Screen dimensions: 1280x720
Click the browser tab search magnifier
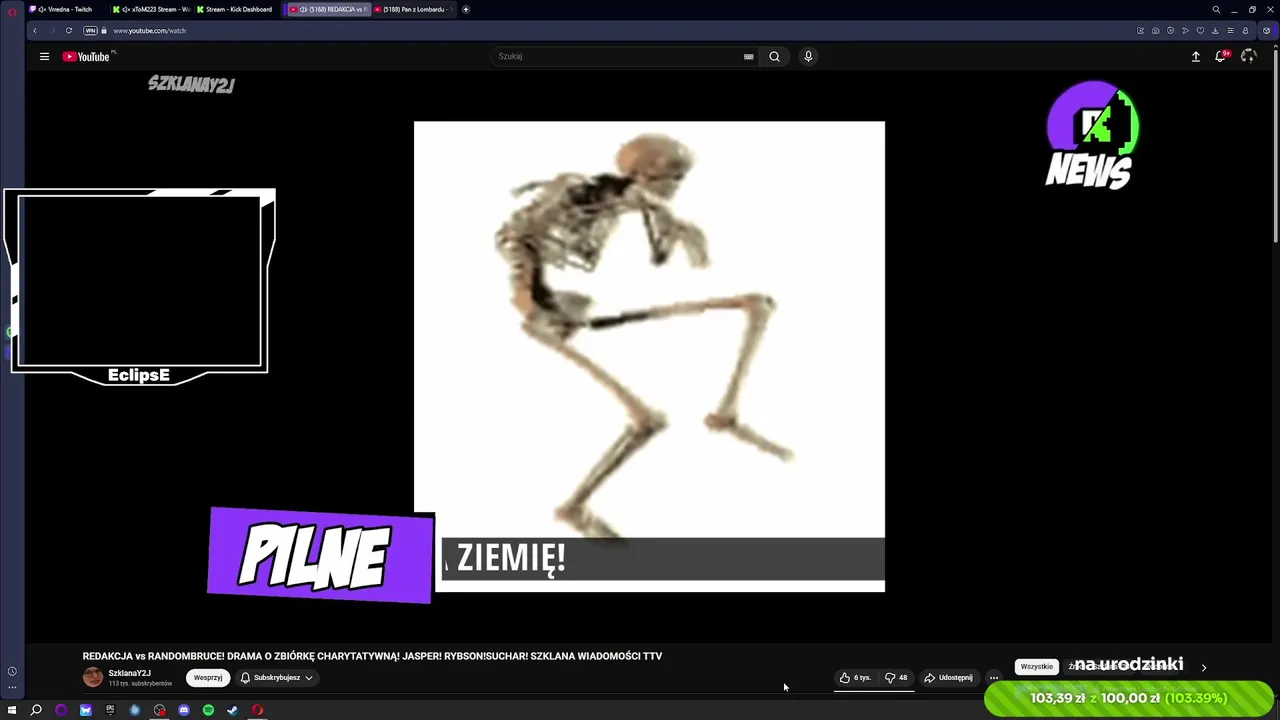click(x=1216, y=9)
